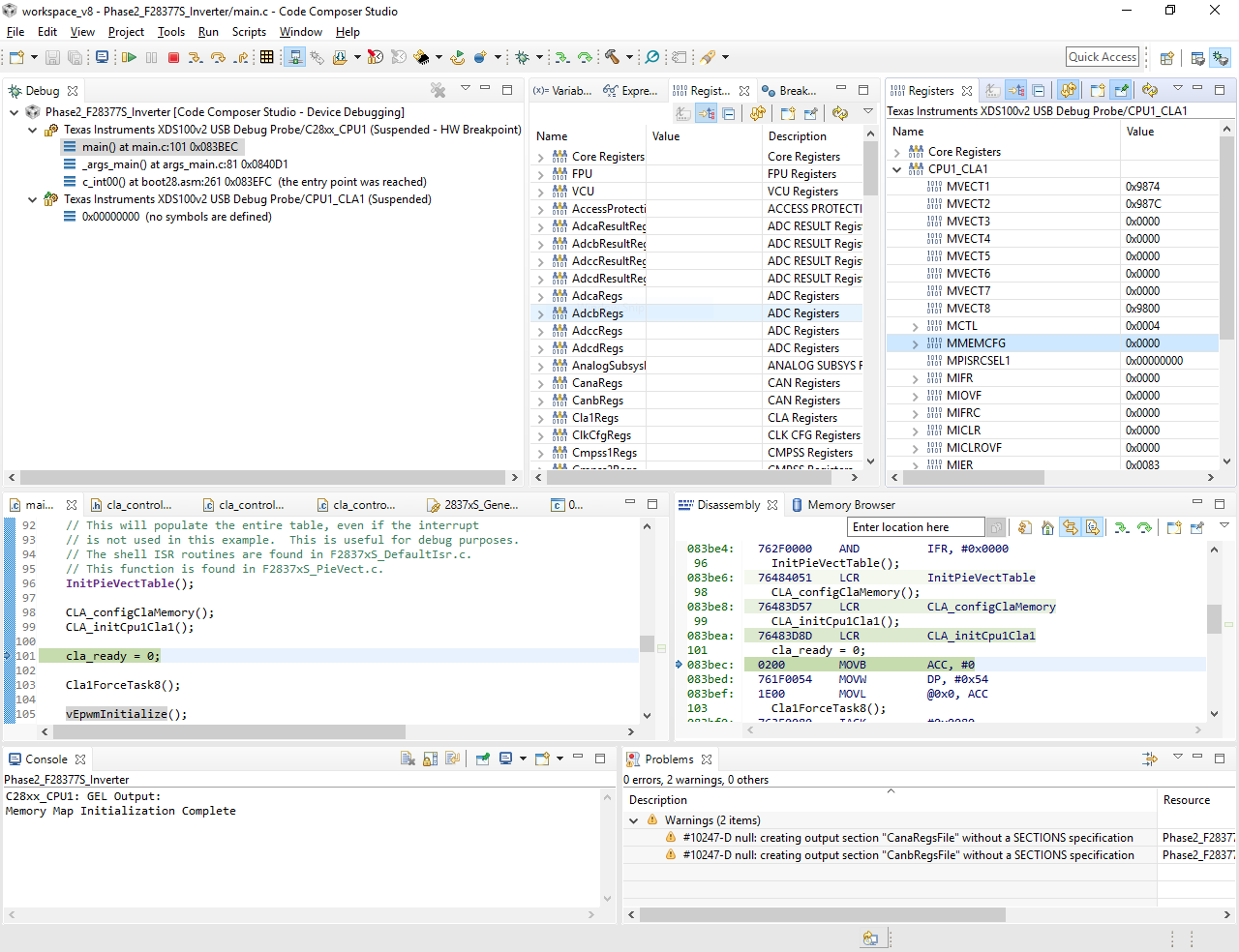Click the Quick Access field
1239x952 pixels.
1103,57
